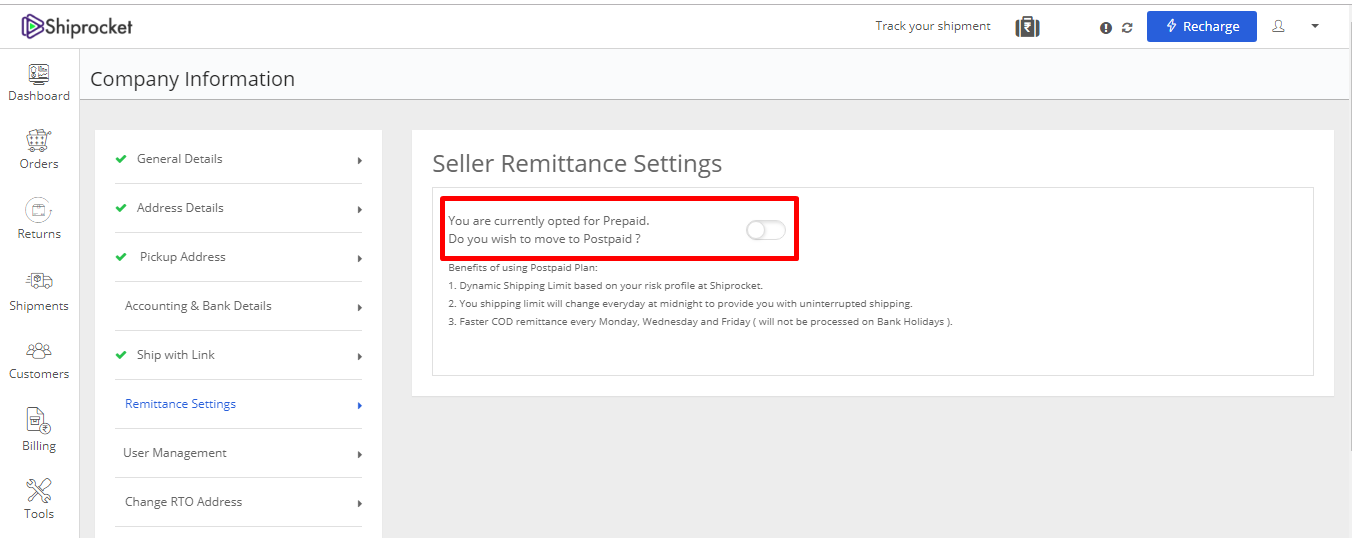This screenshot has height=538, width=1352.
Task: Open the Customers sidebar icon
Action: tap(39, 351)
